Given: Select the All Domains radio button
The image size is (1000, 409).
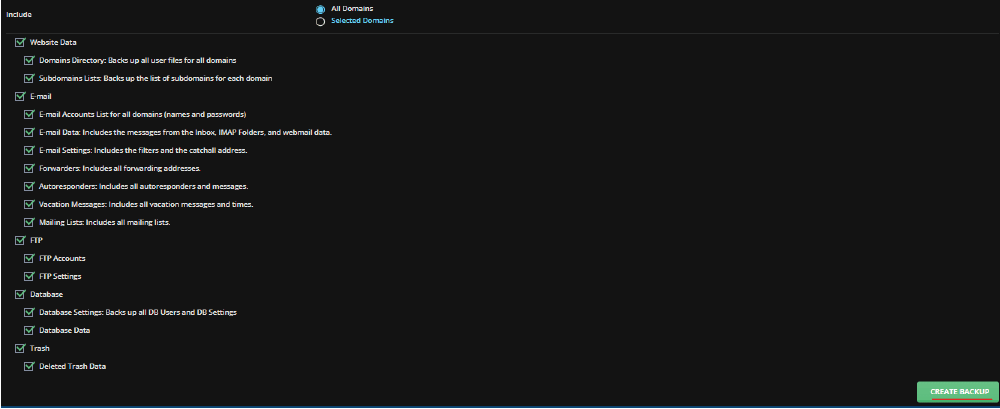Looking at the screenshot, I should (320, 10).
